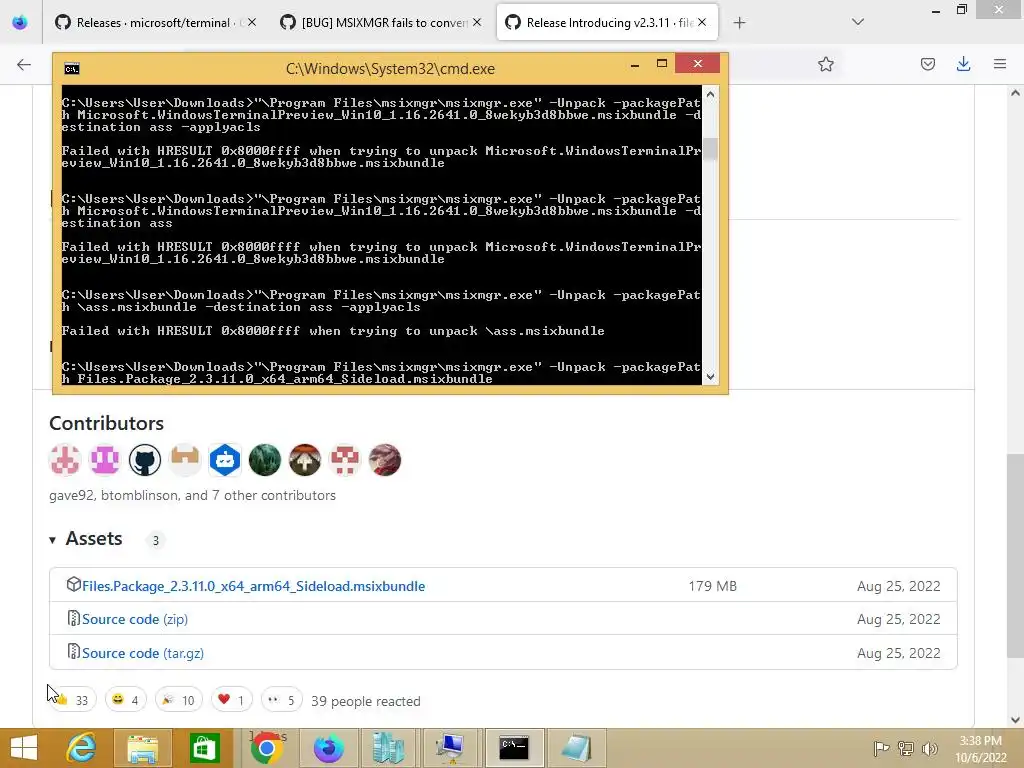
Task: Toggle eyes reaction with 5
Action: pos(281,700)
